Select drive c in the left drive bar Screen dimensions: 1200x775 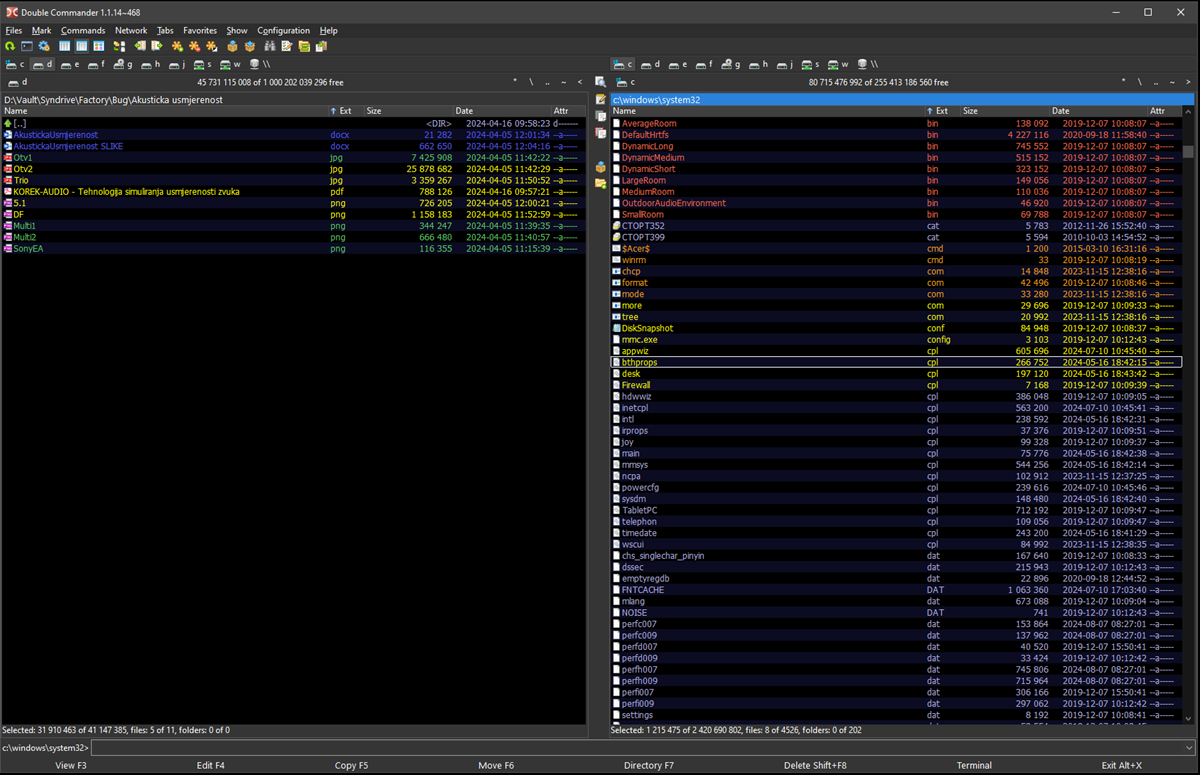tap(15, 64)
